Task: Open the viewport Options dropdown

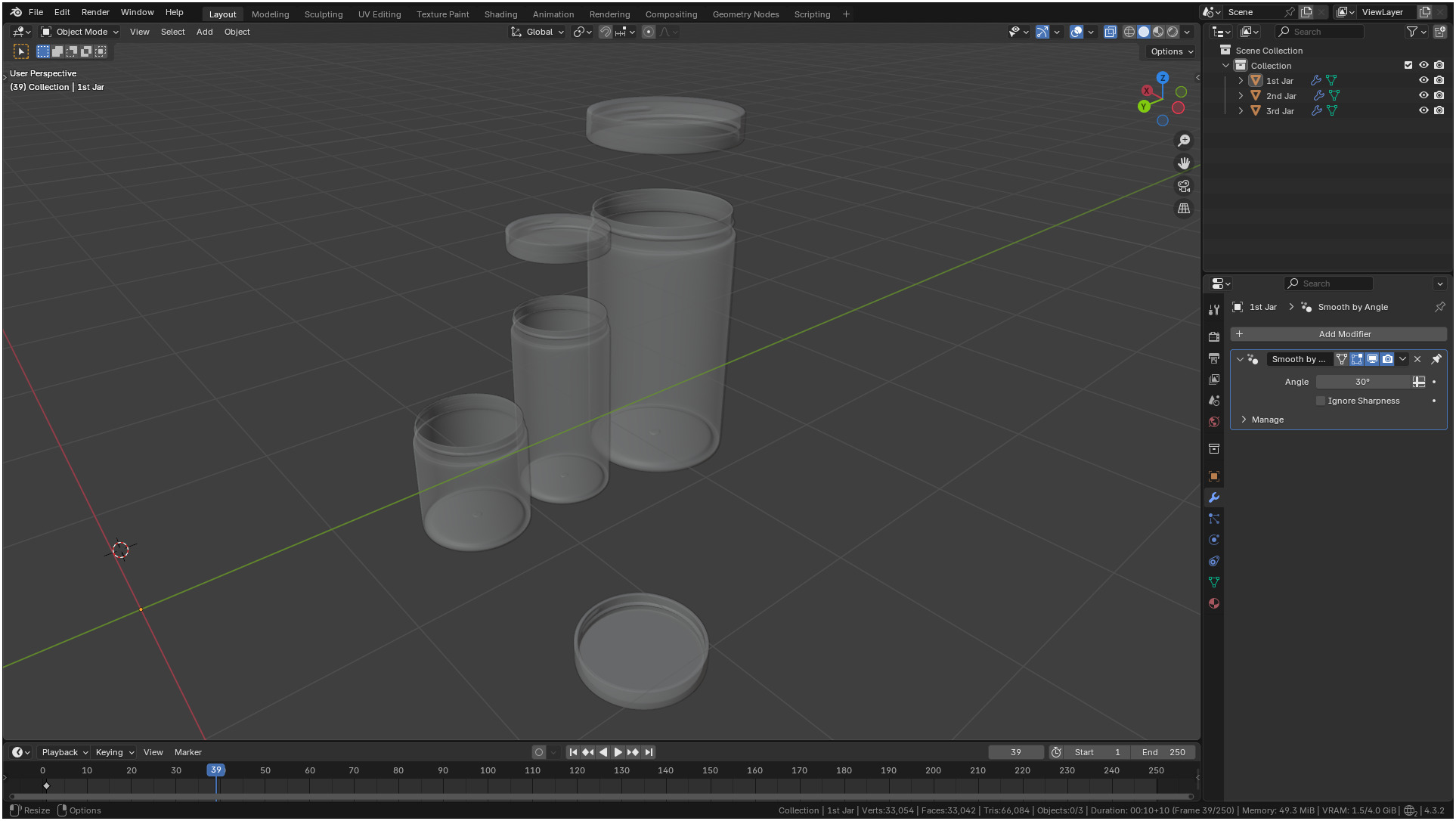Action: (1172, 51)
